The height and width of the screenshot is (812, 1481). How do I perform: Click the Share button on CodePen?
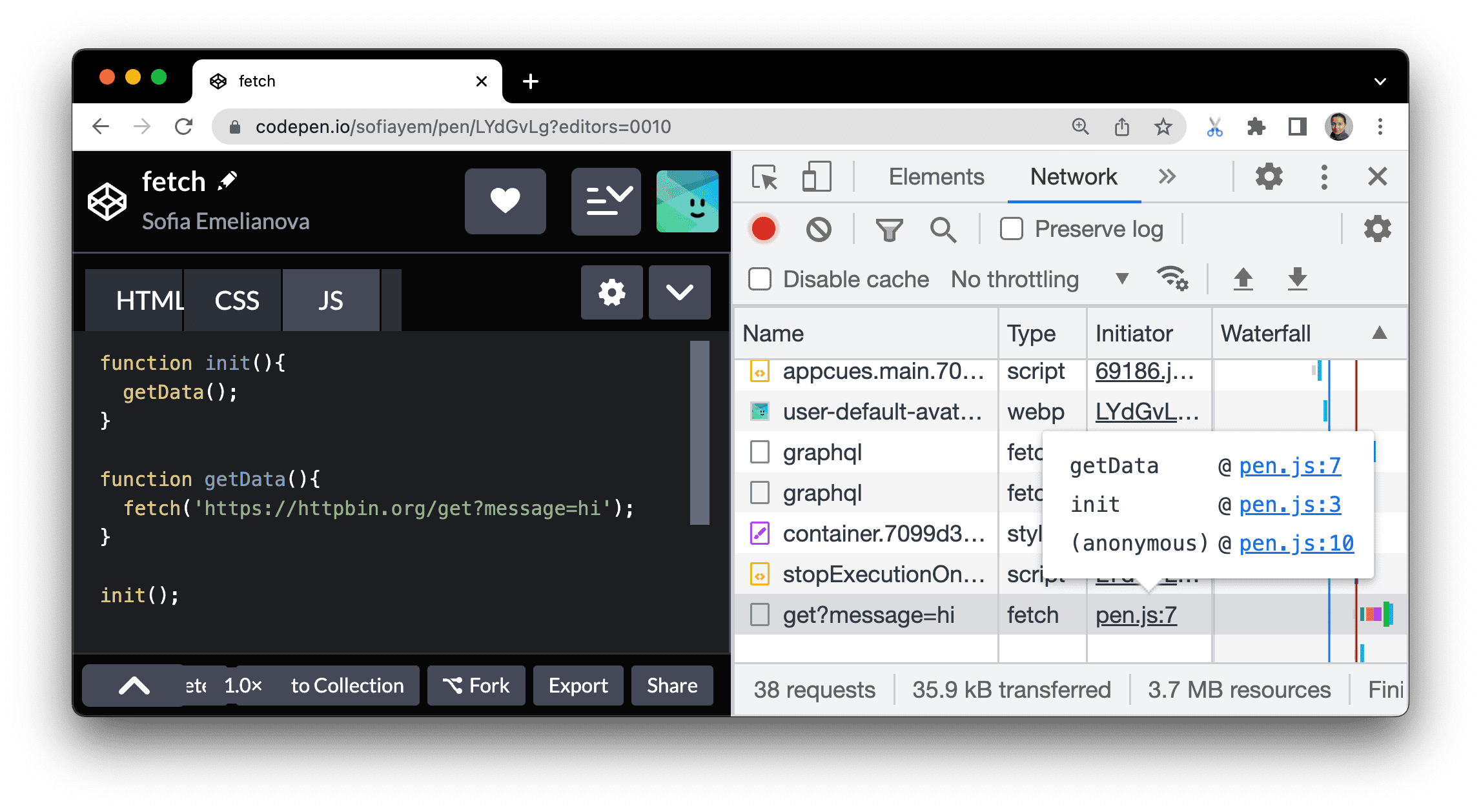(670, 686)
